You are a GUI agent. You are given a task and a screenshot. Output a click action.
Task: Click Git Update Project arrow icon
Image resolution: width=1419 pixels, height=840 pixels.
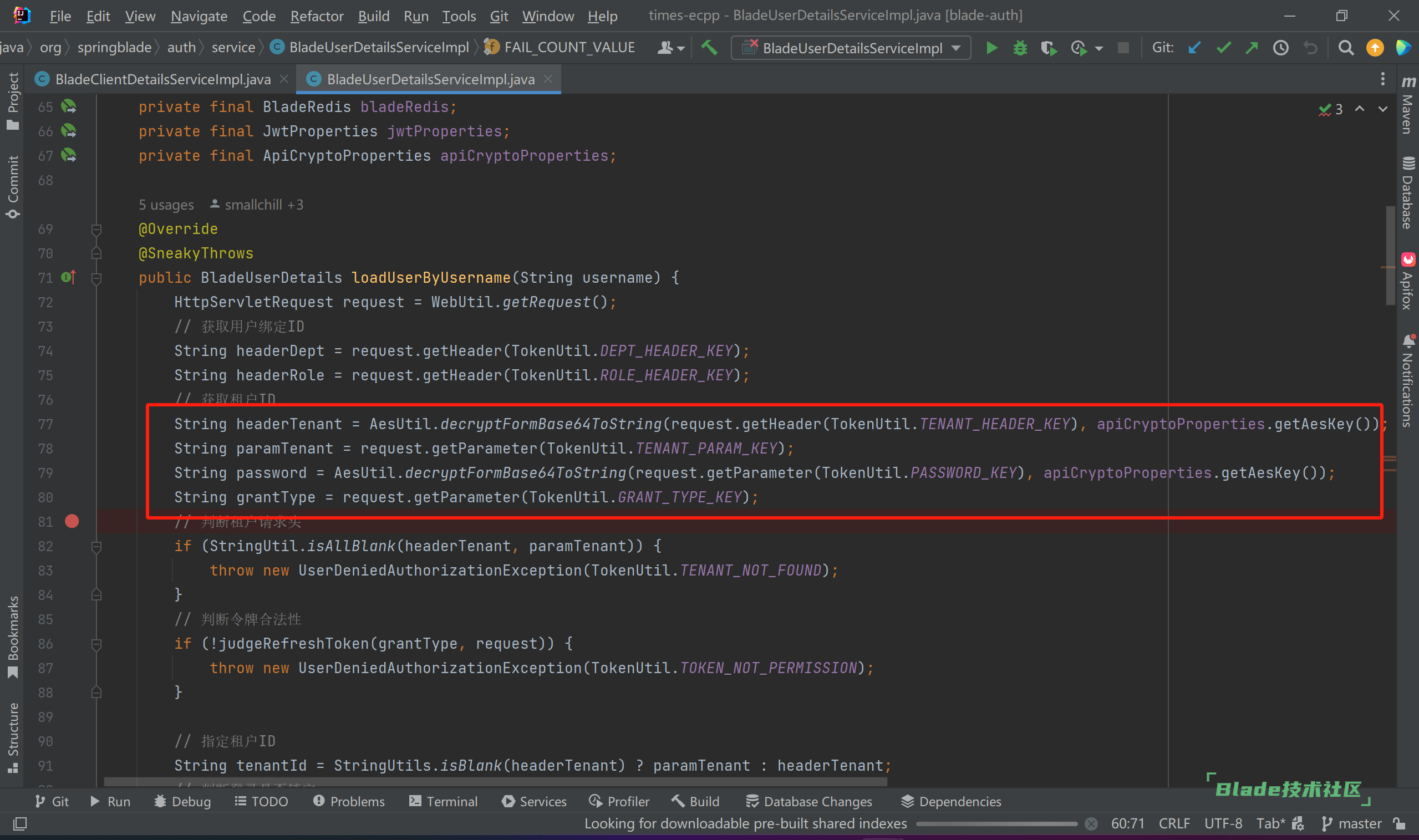point(1194,48)
